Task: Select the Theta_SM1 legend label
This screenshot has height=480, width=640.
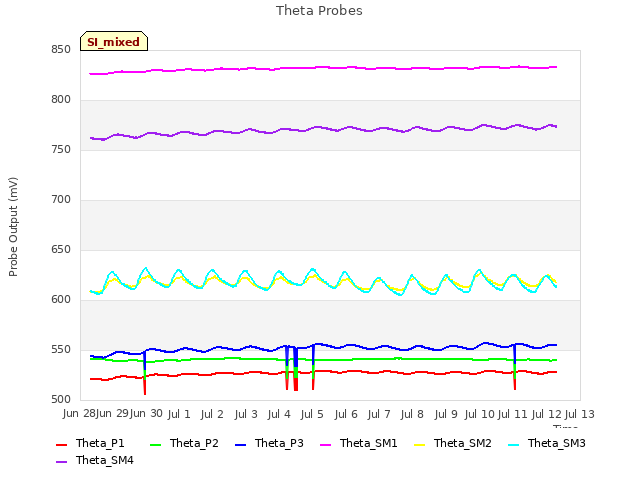Action: click(x=369, y=443)
